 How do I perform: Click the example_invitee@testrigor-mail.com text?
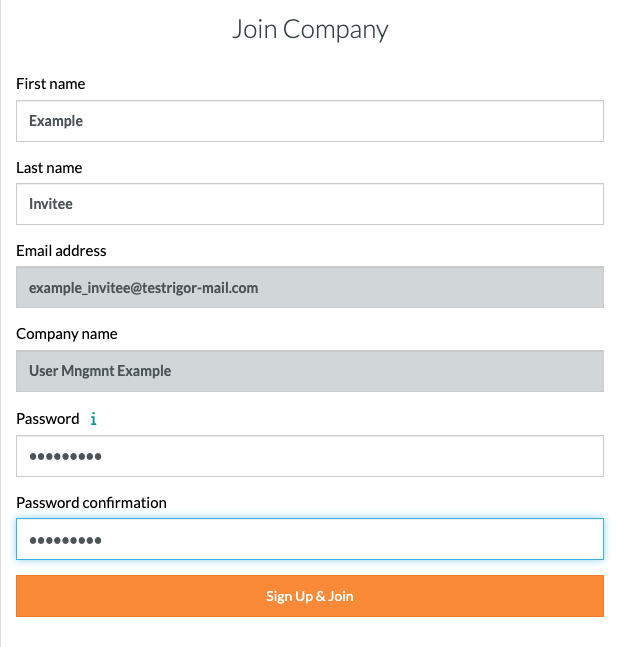pyautogui.click(x=143, y=287)
